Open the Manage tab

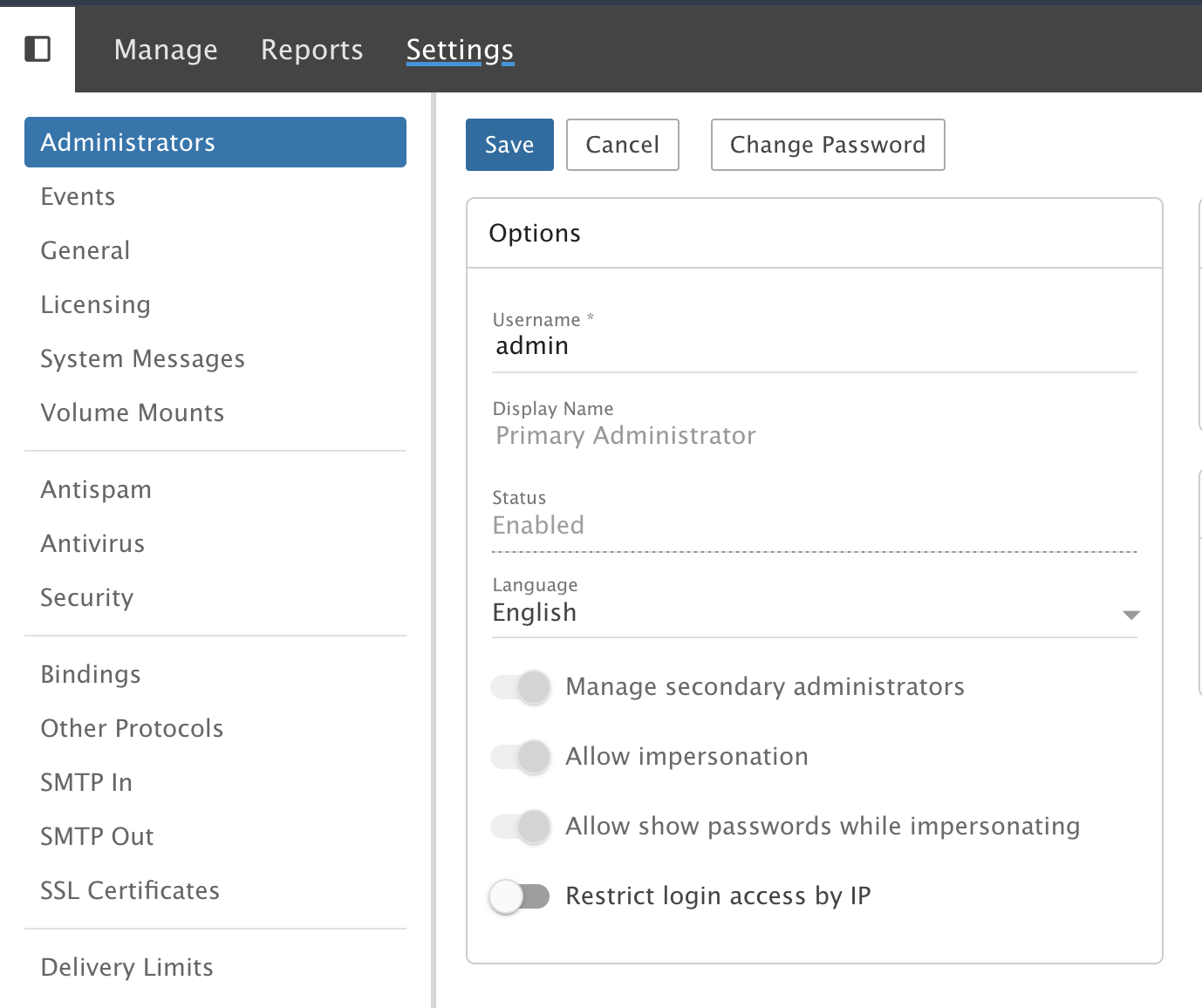(x=166, y=50)
